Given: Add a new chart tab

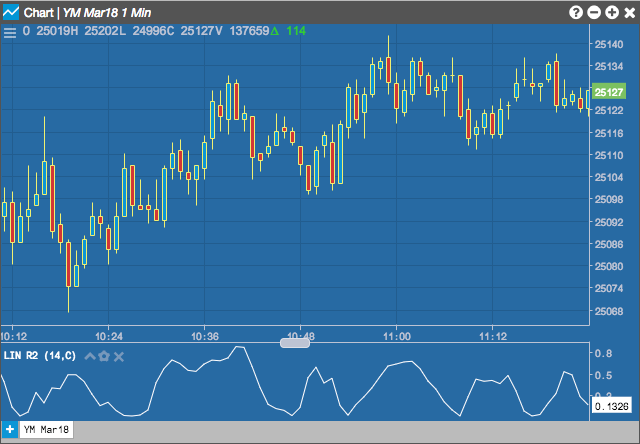Looking at the screenshot, I should (x=10, y=429).
